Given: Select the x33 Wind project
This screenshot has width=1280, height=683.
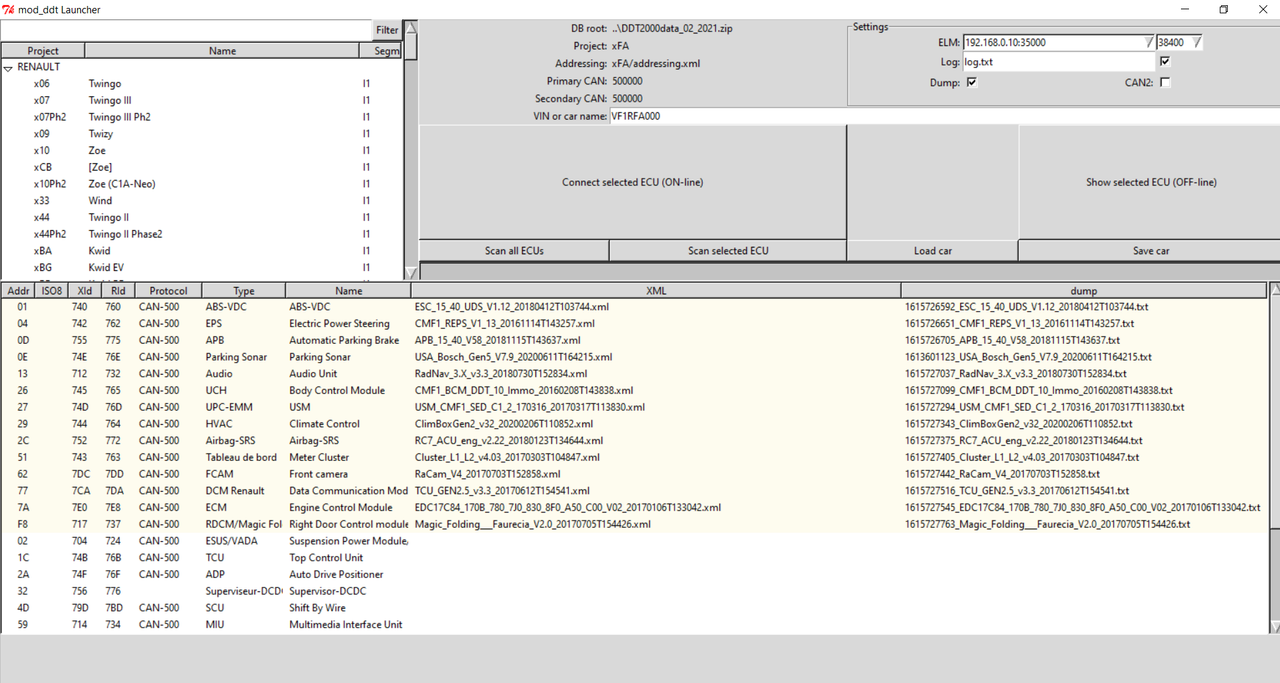Looking at the screenshot, I should click(x=201, y=201).
